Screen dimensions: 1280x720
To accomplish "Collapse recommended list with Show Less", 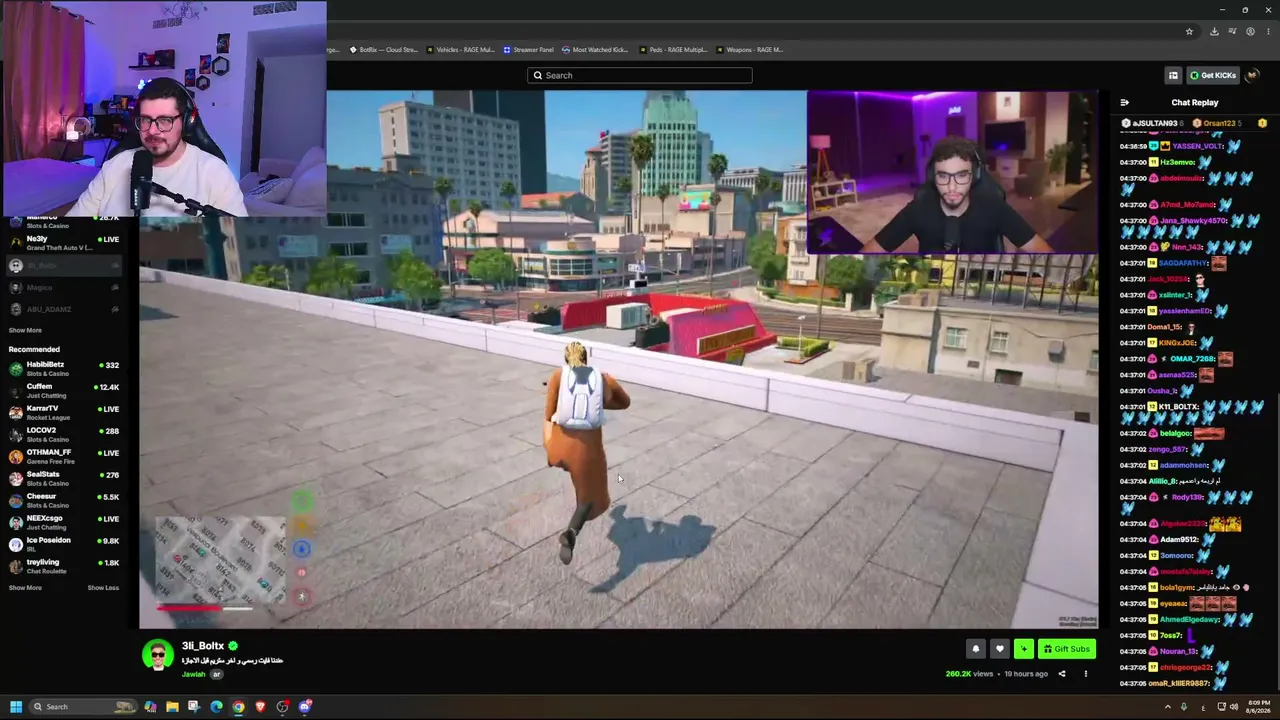I will pos(103,588).
